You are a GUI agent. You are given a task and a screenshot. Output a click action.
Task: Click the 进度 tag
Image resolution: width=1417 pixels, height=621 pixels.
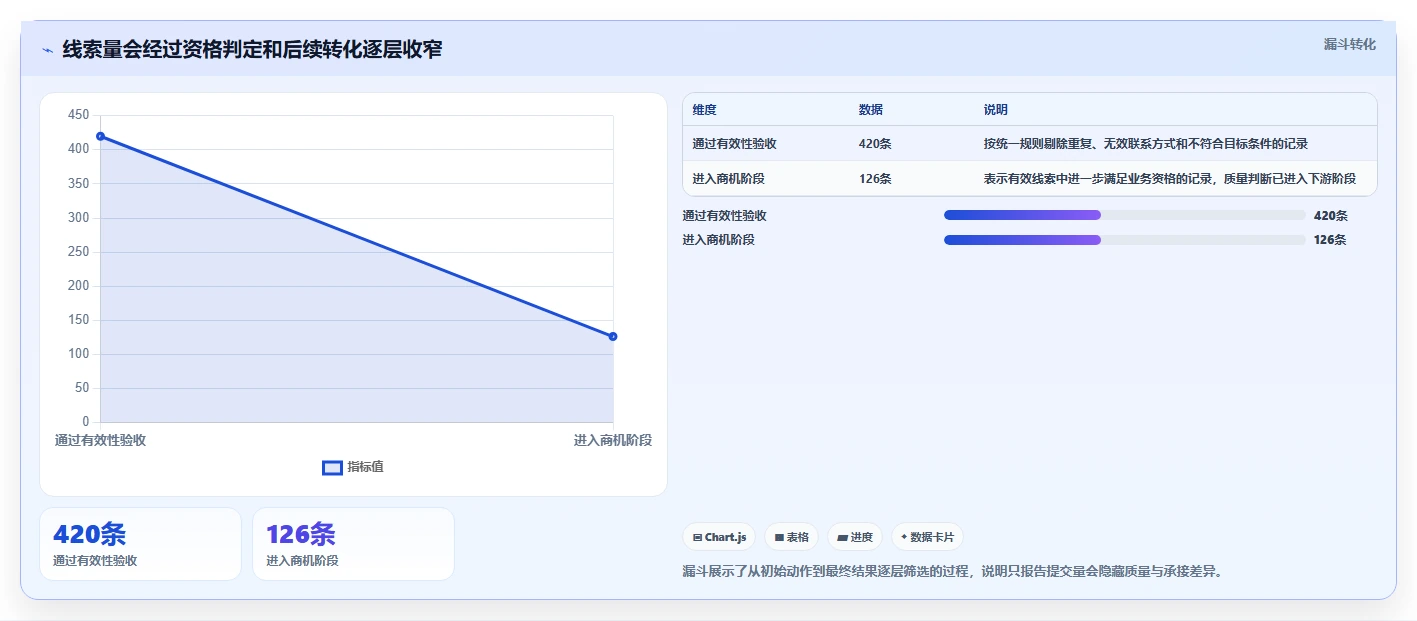point(855,537)
